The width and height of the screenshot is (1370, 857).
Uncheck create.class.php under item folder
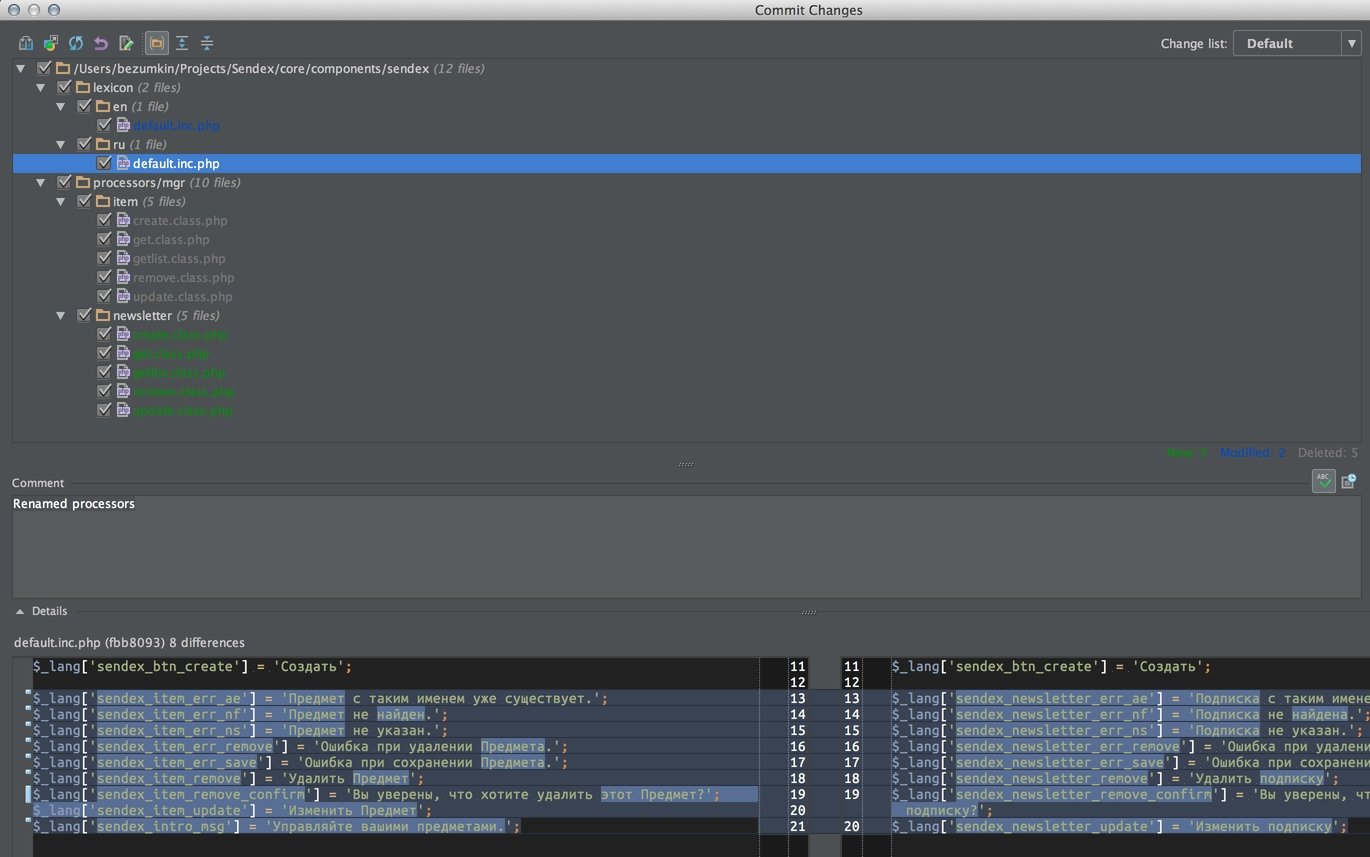pos(104,221)
